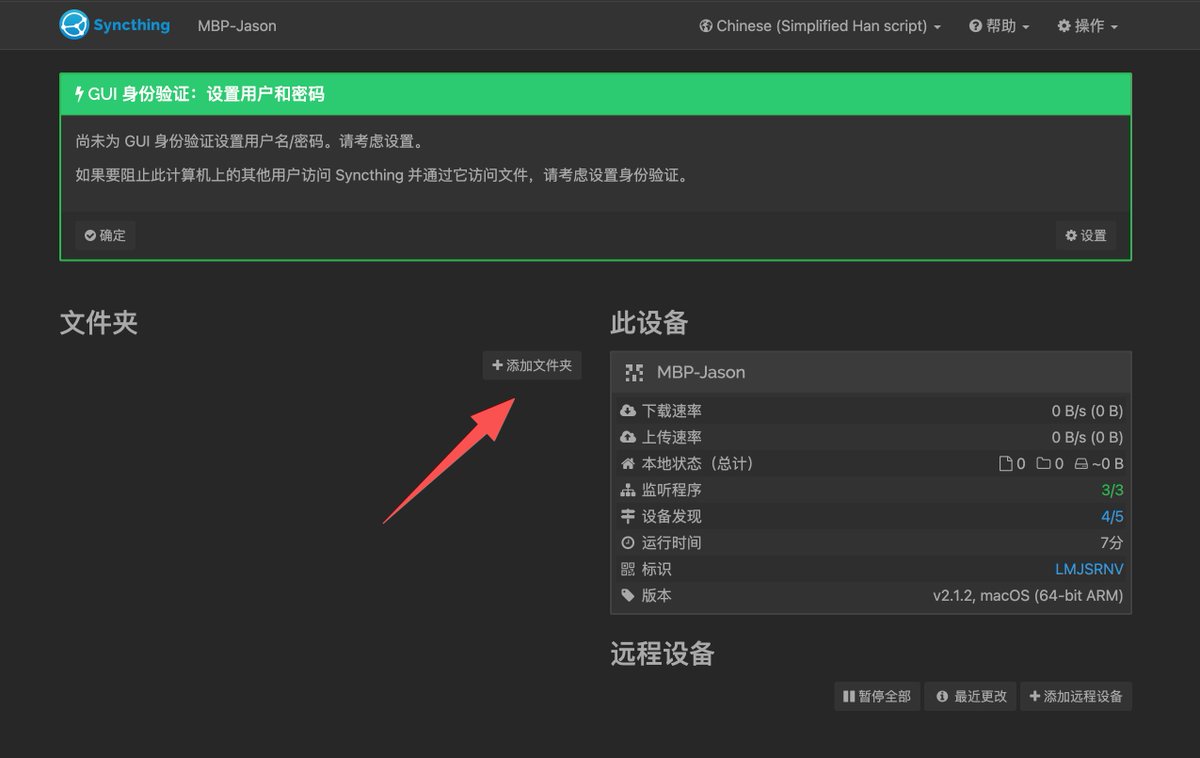Click the disk size icon showing ~0 B
Viewport: 1200px width, 758px height.
1080,463
